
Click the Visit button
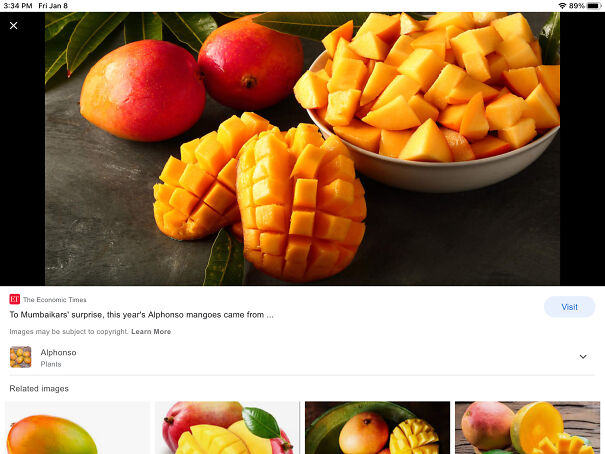(570, 307)
